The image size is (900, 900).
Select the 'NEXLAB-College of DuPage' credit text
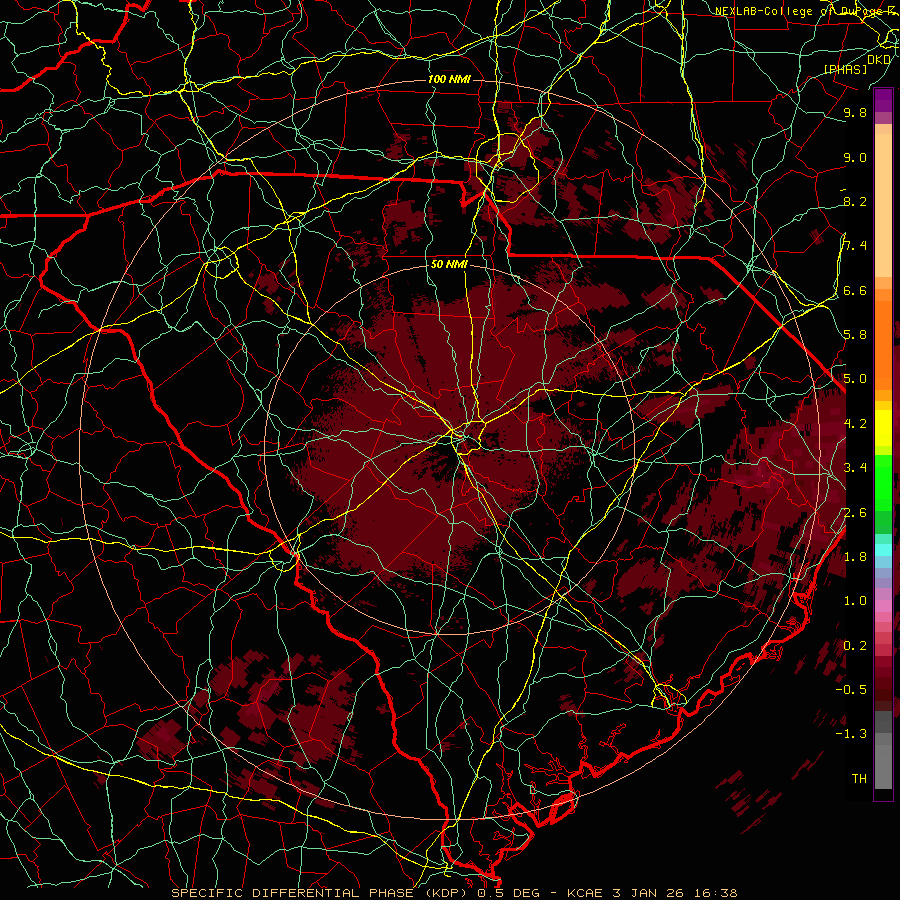(x=797, y=11)
